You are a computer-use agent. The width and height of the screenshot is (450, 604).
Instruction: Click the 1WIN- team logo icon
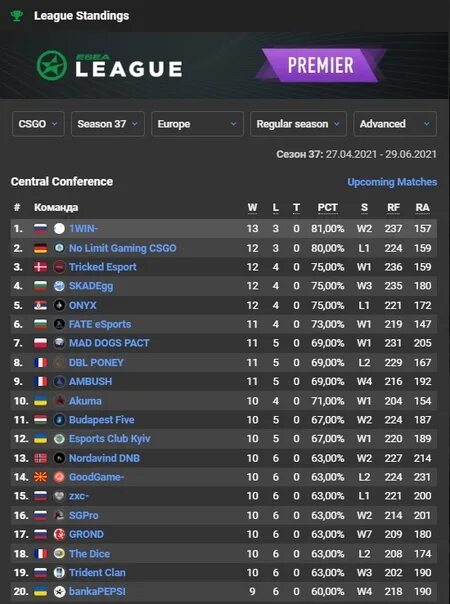[x=59, y=228]
